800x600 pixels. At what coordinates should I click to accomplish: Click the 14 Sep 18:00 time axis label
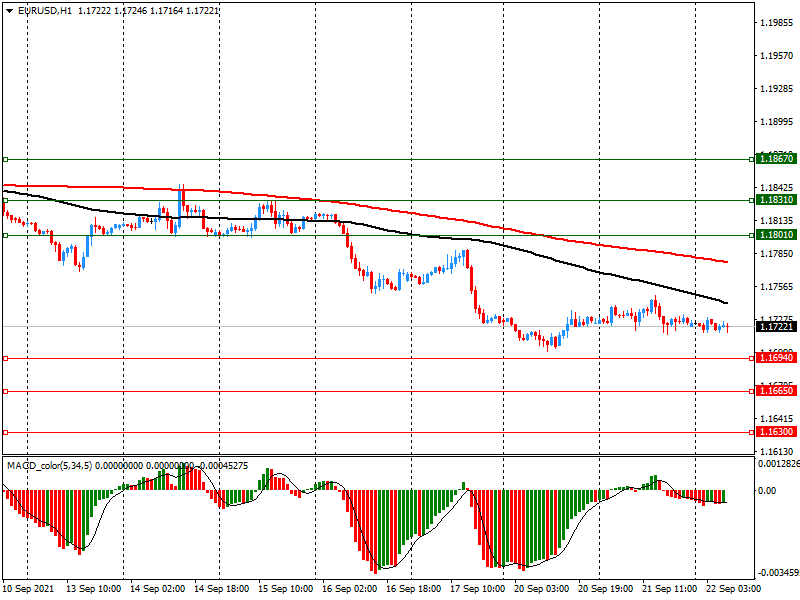(221, 589)
